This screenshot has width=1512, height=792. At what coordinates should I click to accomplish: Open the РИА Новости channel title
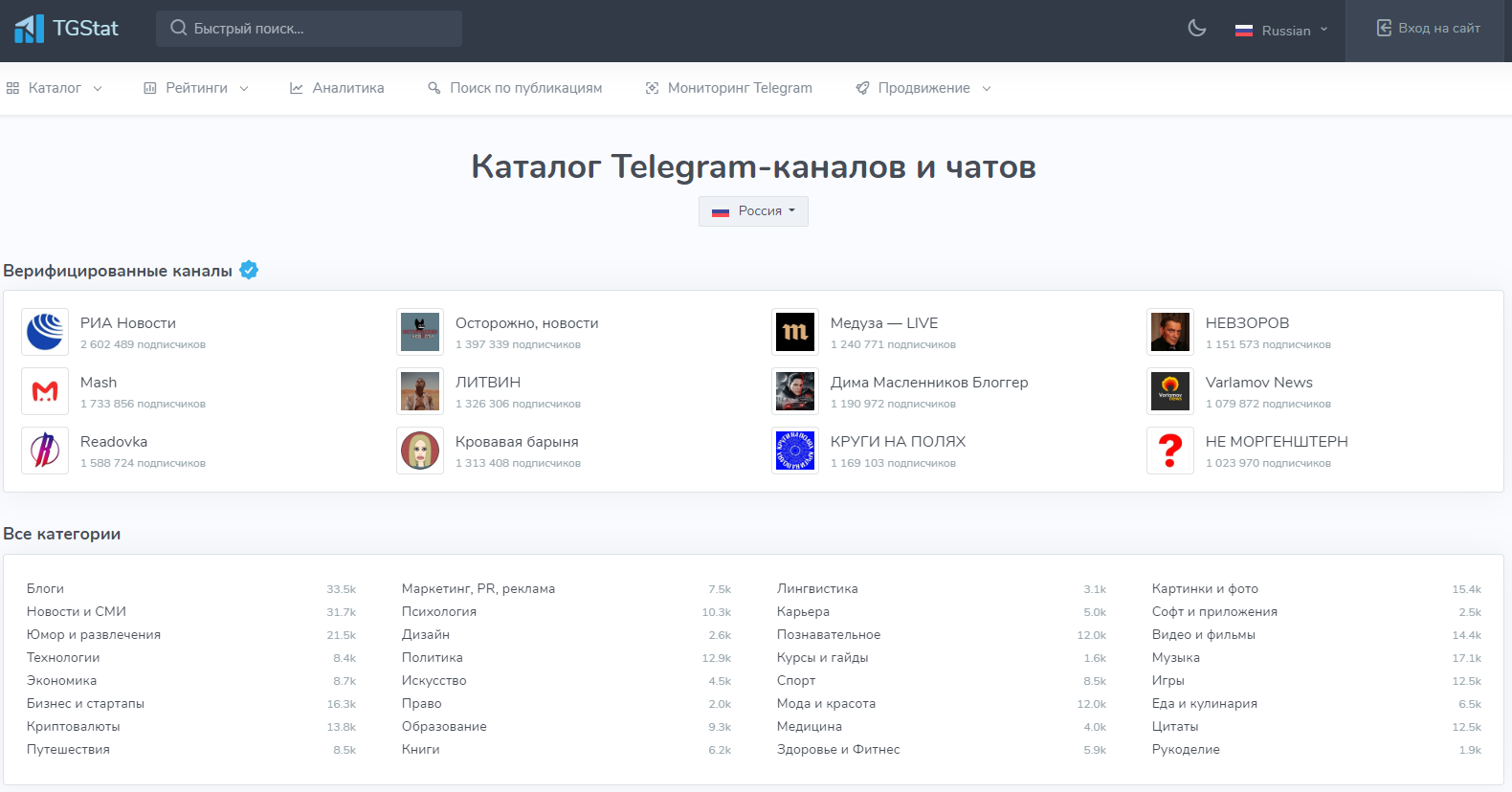128,323
